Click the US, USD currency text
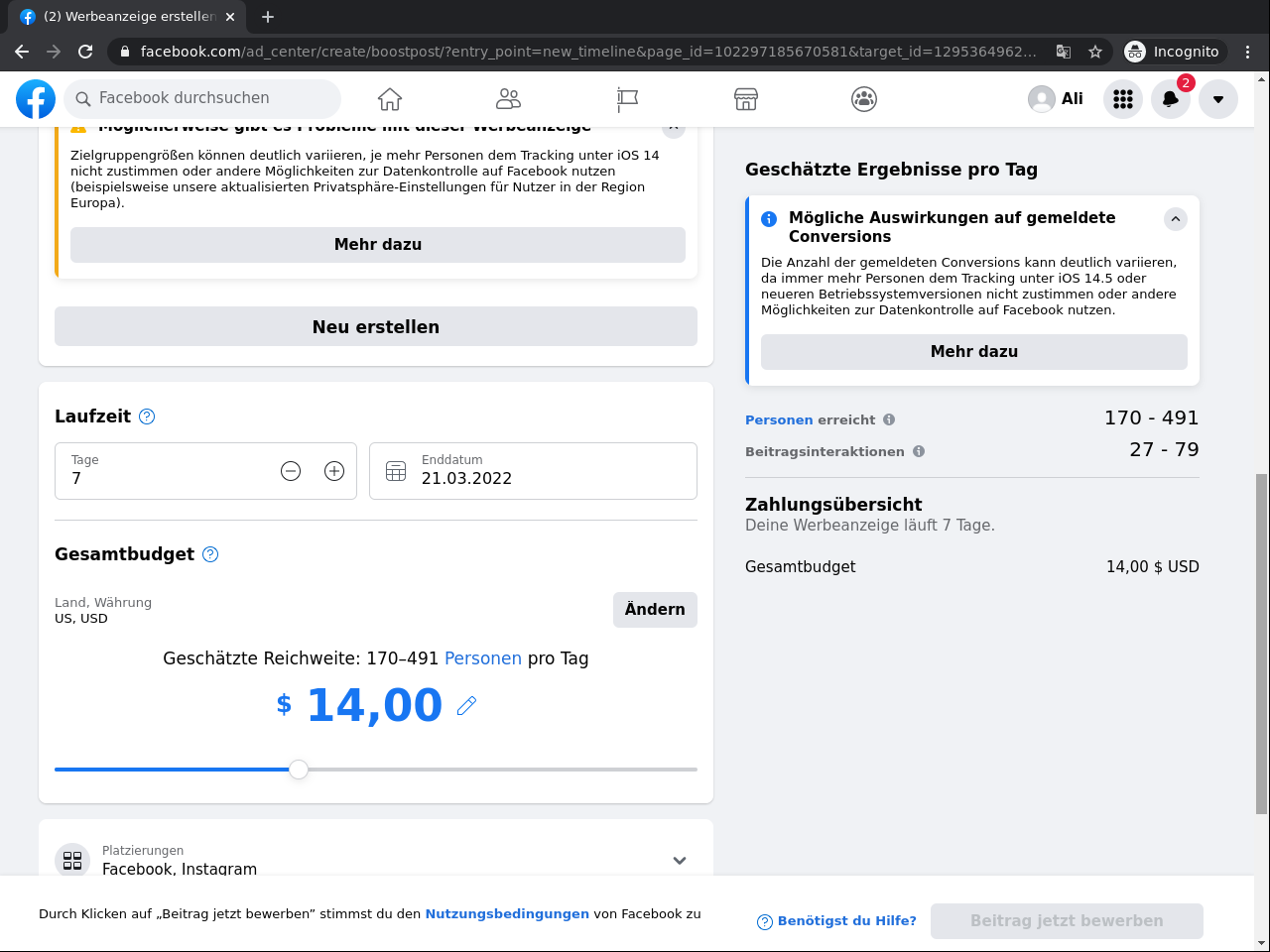Image resolution: width=1270 pixels, height=952 pixels. [x=81, y=619]
